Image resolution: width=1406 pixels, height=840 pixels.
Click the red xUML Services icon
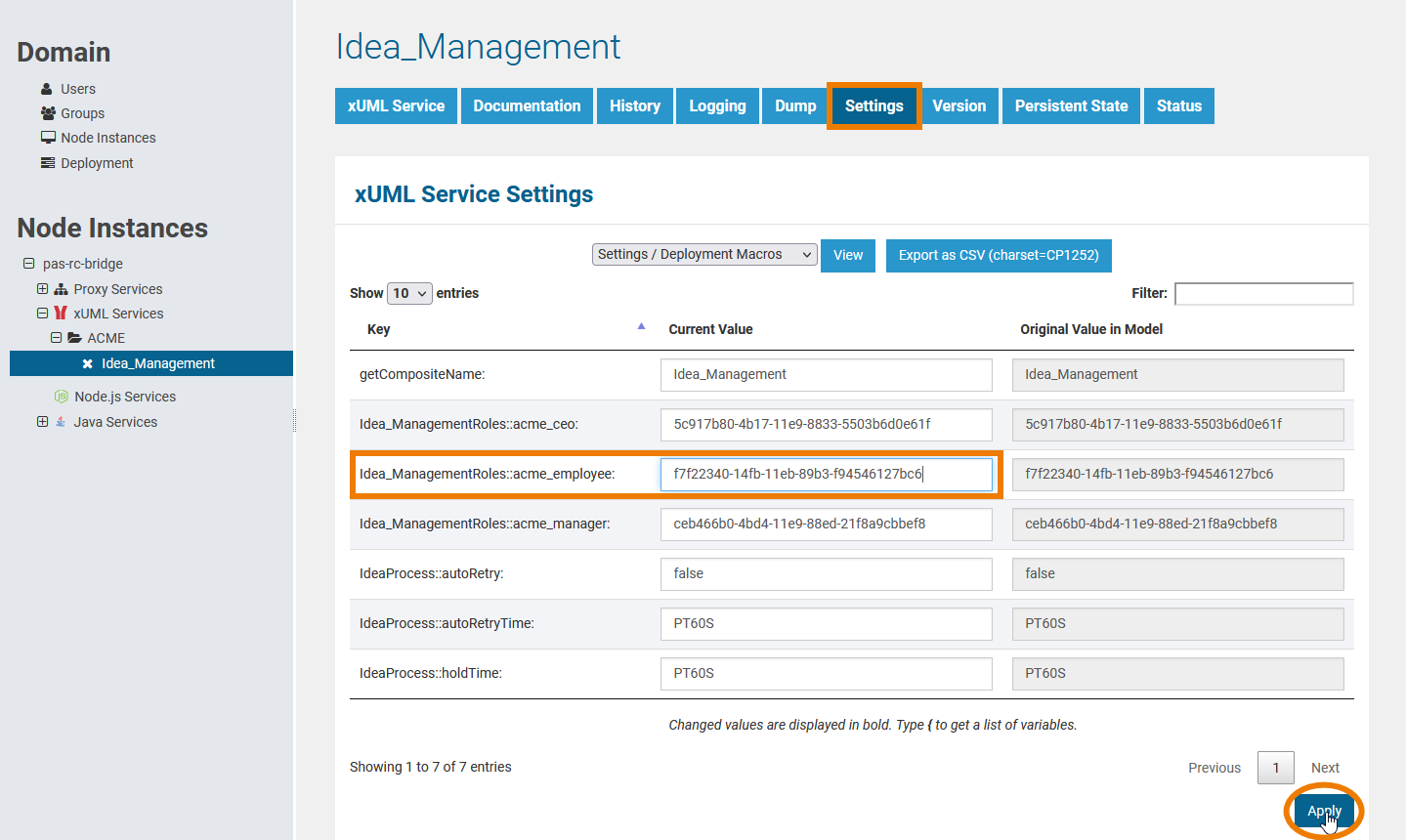(x=61, y=314)
